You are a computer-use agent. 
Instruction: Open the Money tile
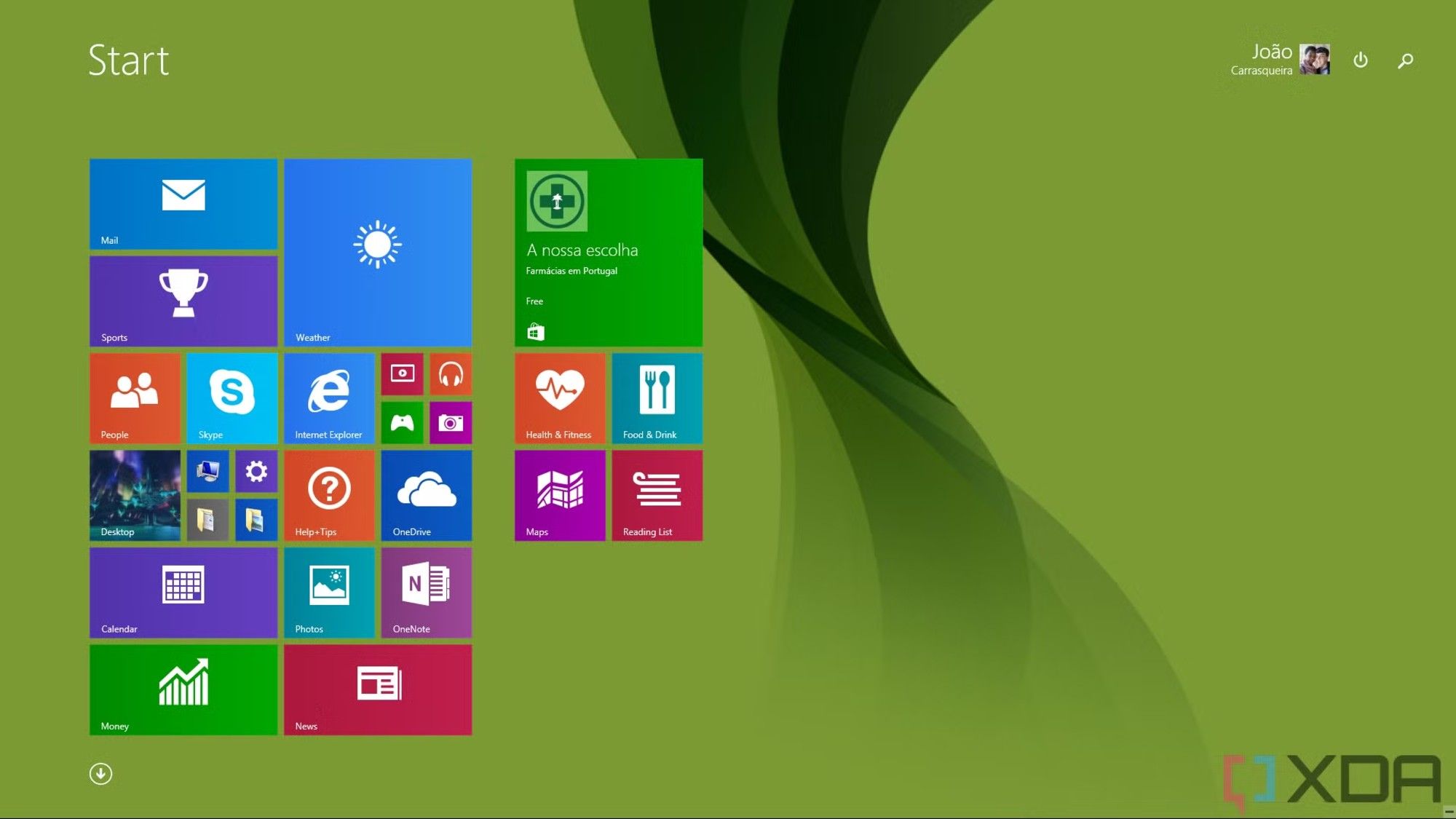(x=183, y=689)
